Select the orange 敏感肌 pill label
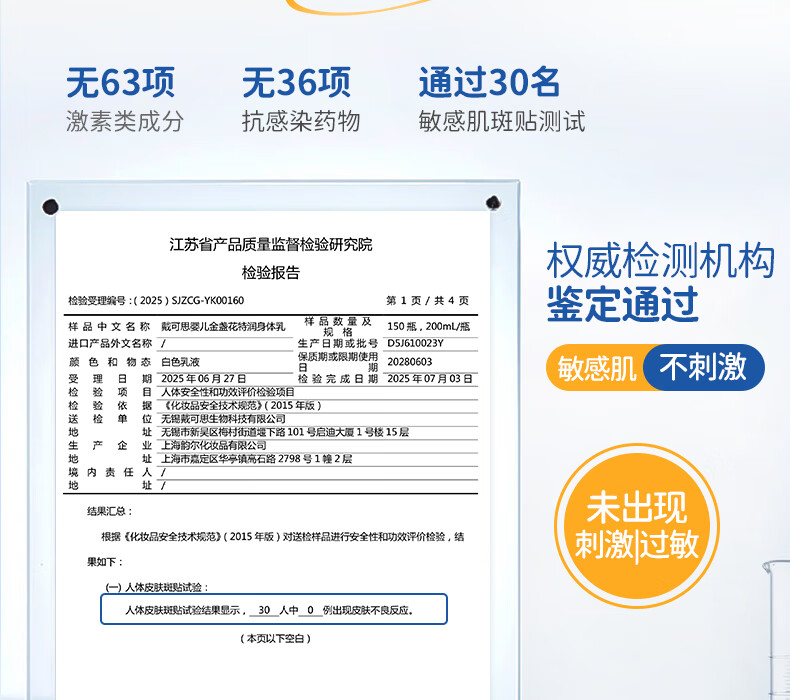The image size is (790, 700). point(598,368)
